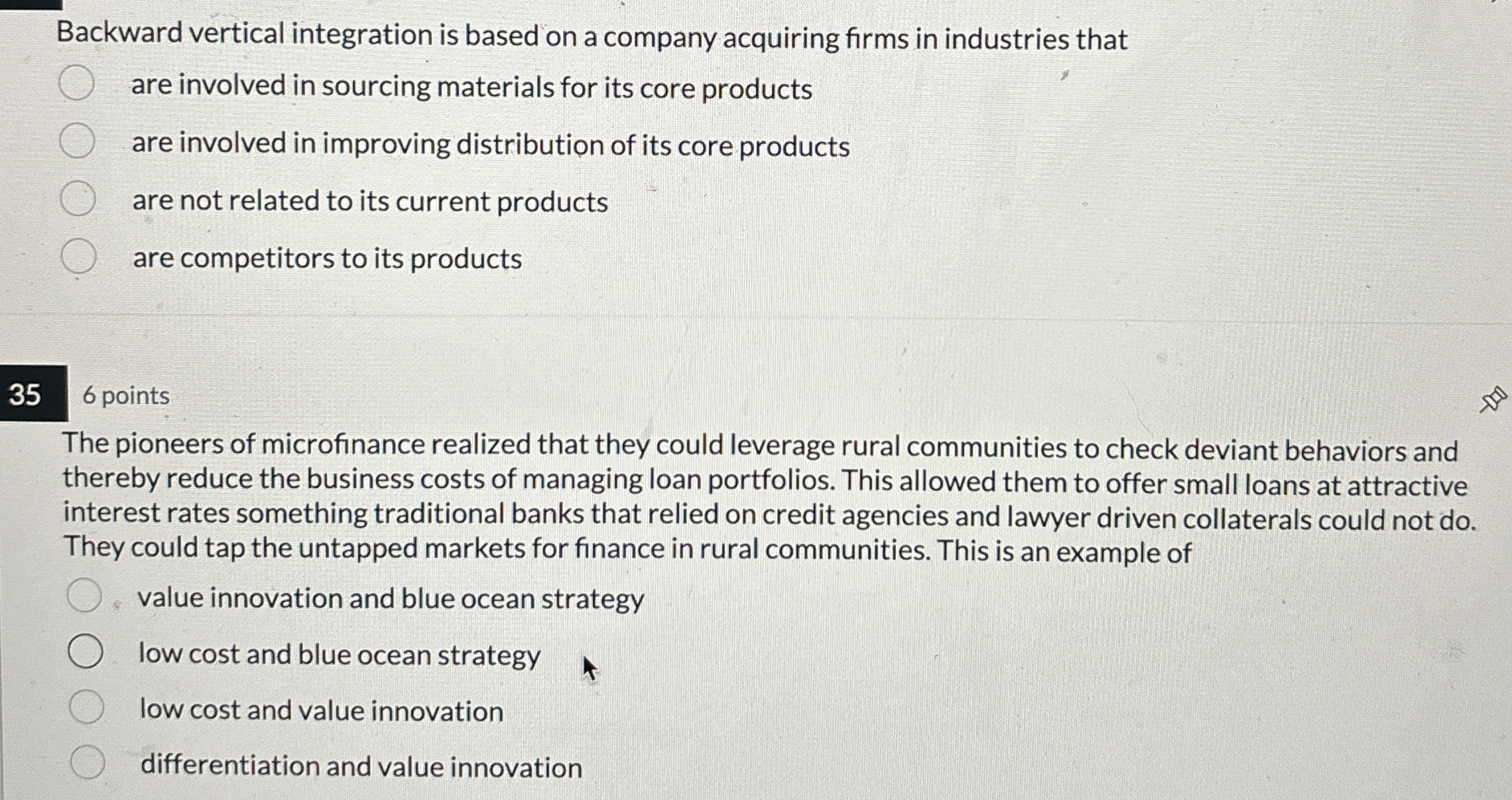Click 'value innovation and blue ocean strategy' text
The width and height of the screenshot is (1512, 800).
pos(391,599)
